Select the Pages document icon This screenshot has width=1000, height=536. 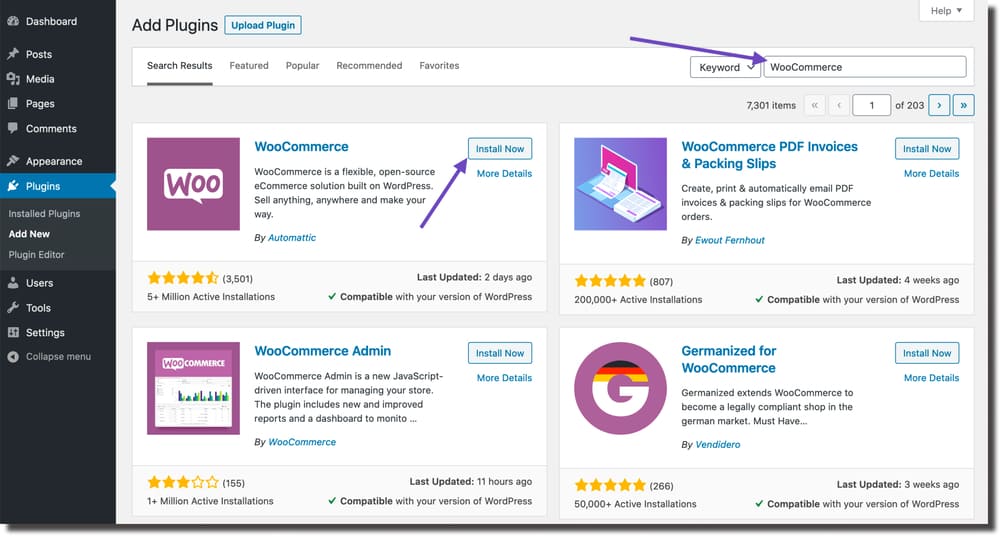[13, 103]
